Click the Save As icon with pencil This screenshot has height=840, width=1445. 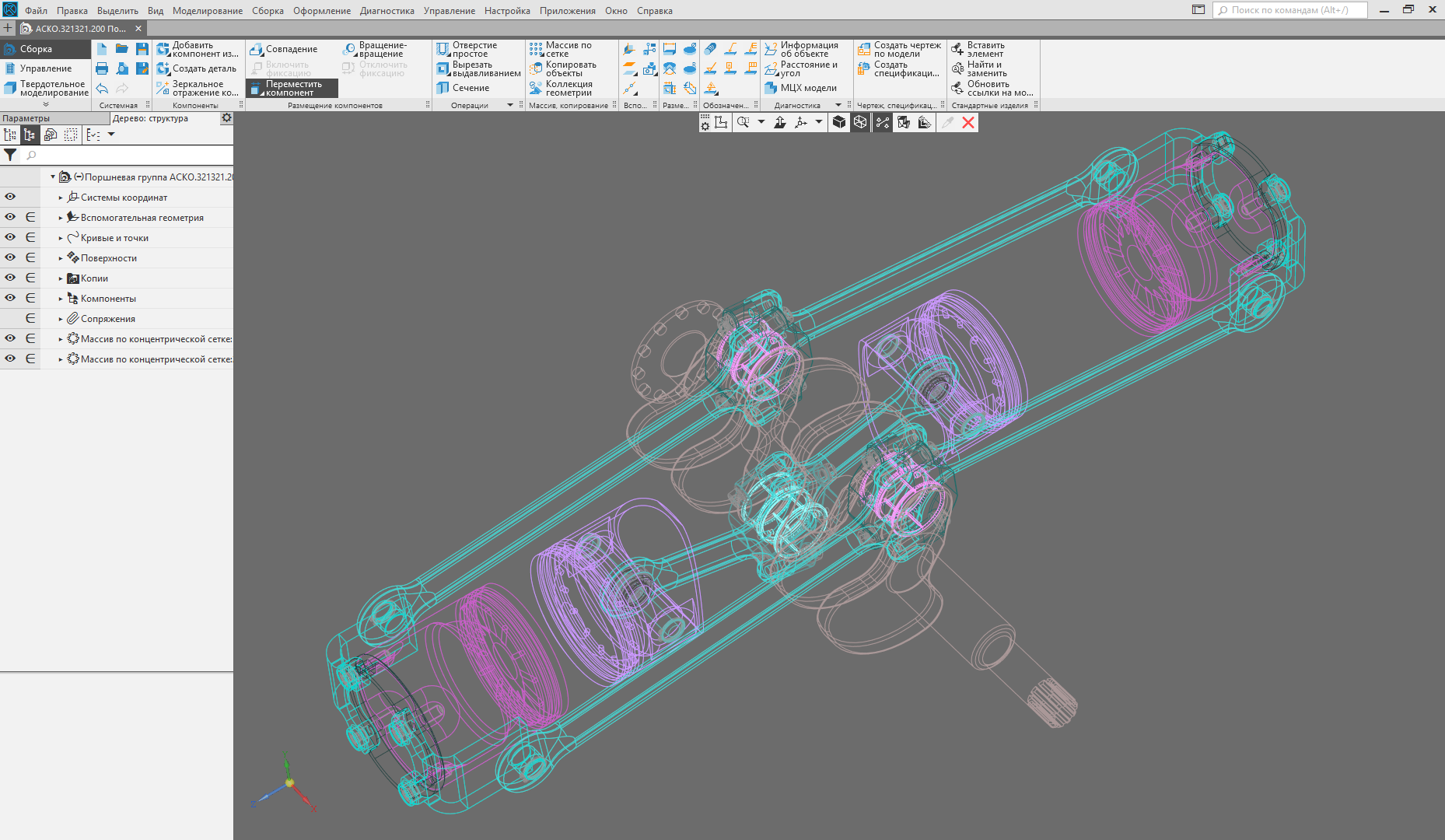pyautogui.click(x=142, y=68)
